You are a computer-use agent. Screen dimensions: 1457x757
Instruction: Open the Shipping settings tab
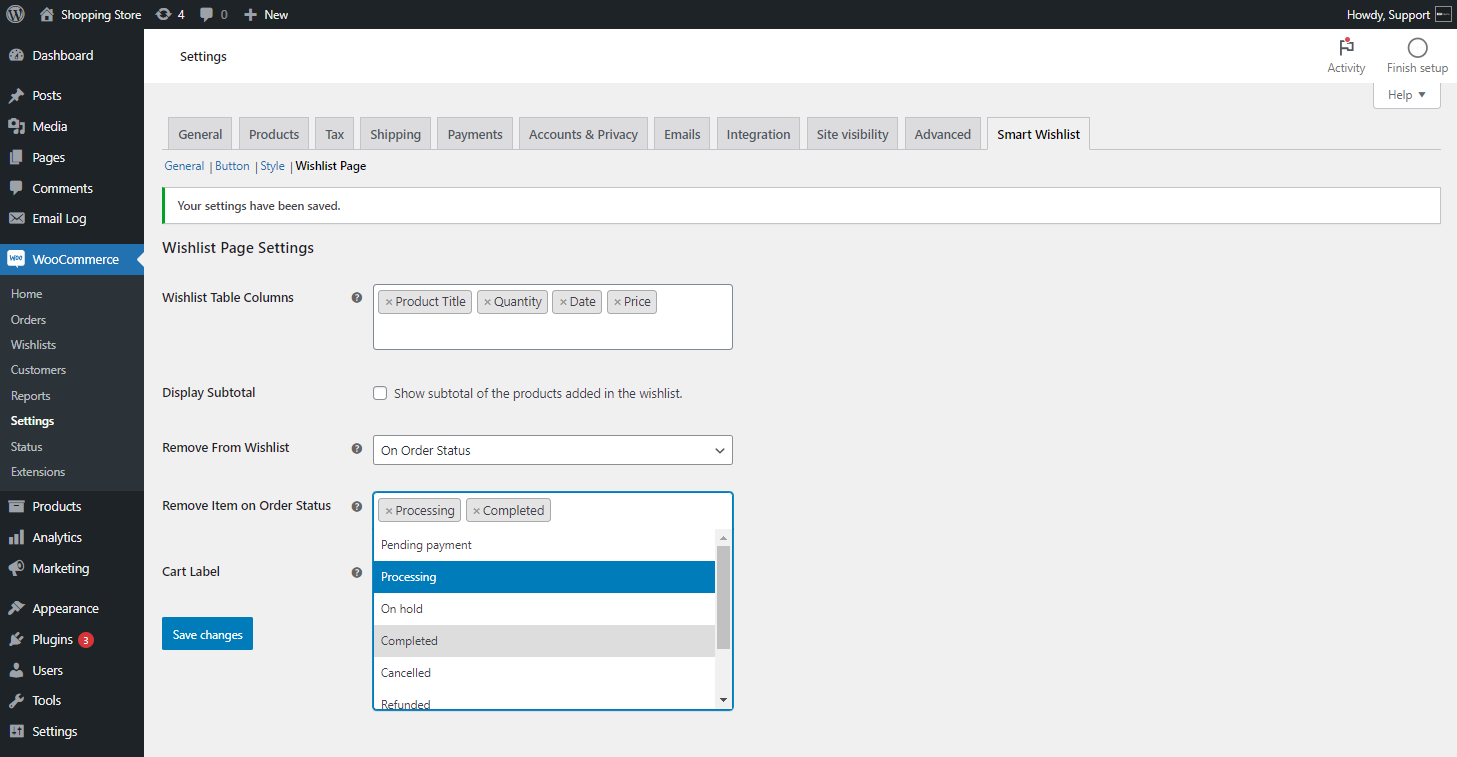(x=396, y=134)
